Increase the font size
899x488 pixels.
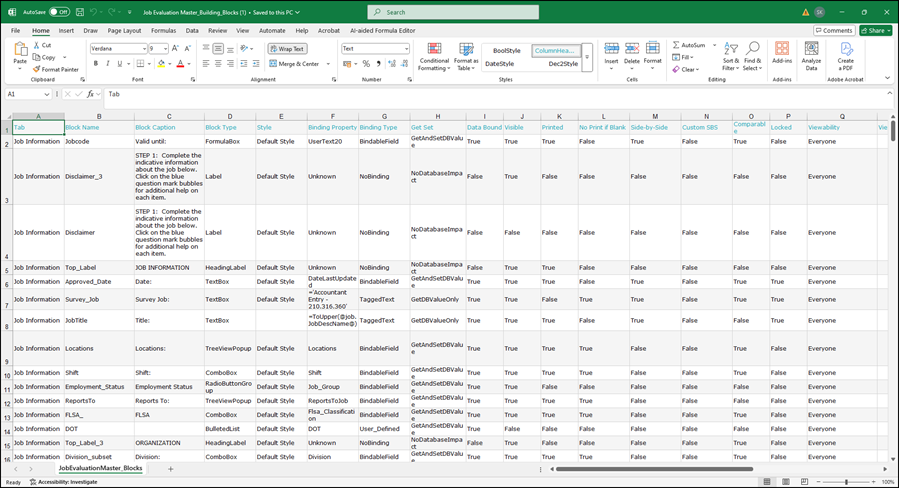pos(175,49)
